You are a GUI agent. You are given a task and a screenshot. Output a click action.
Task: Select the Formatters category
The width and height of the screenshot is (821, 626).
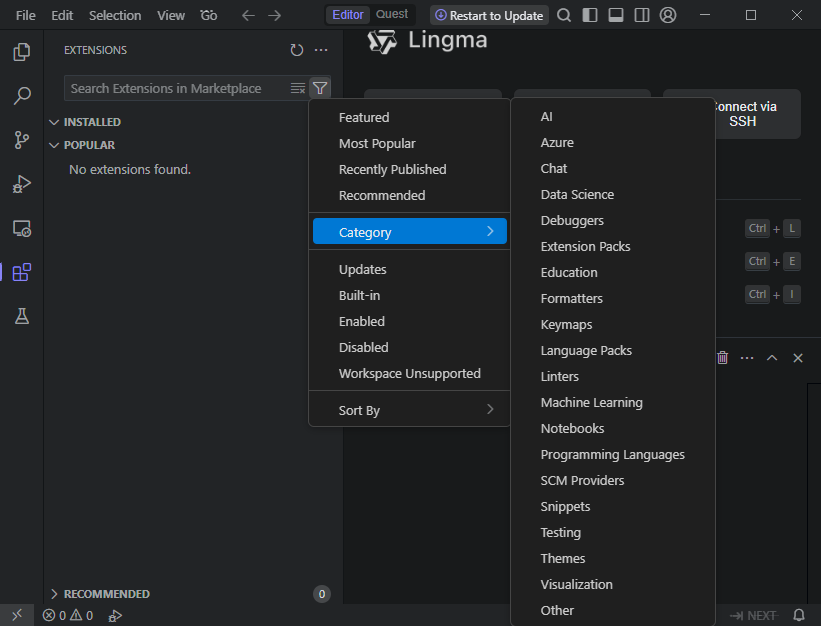[x=613, y=298]
